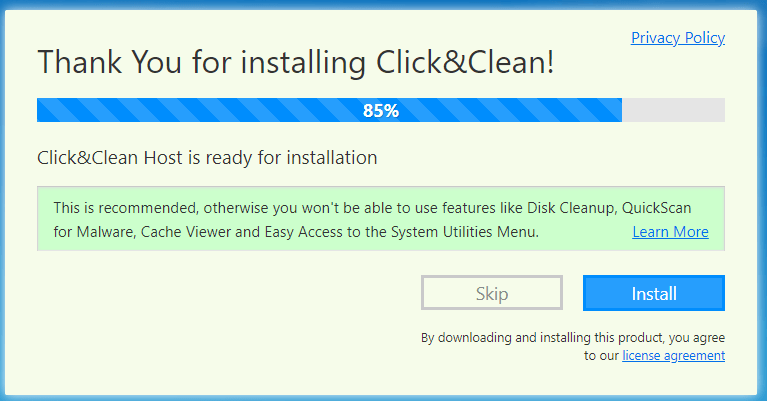This screenshot has height=401, width=767.
Task: Click 'Click&Clean Host is ready for installation' text
Action: coord(207,157)
